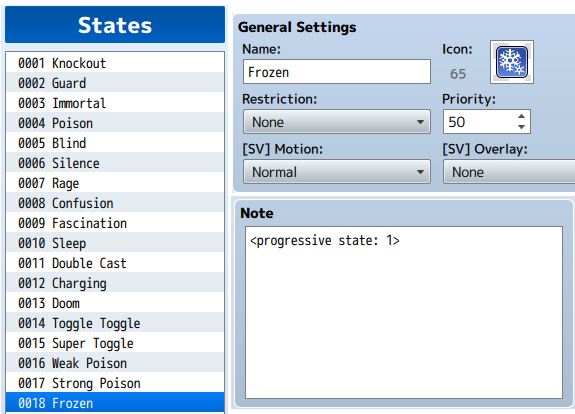This screenshot has height=414, width=575.
Task: Expand the Restriction dropdown
Action: [x=337, y=122]
